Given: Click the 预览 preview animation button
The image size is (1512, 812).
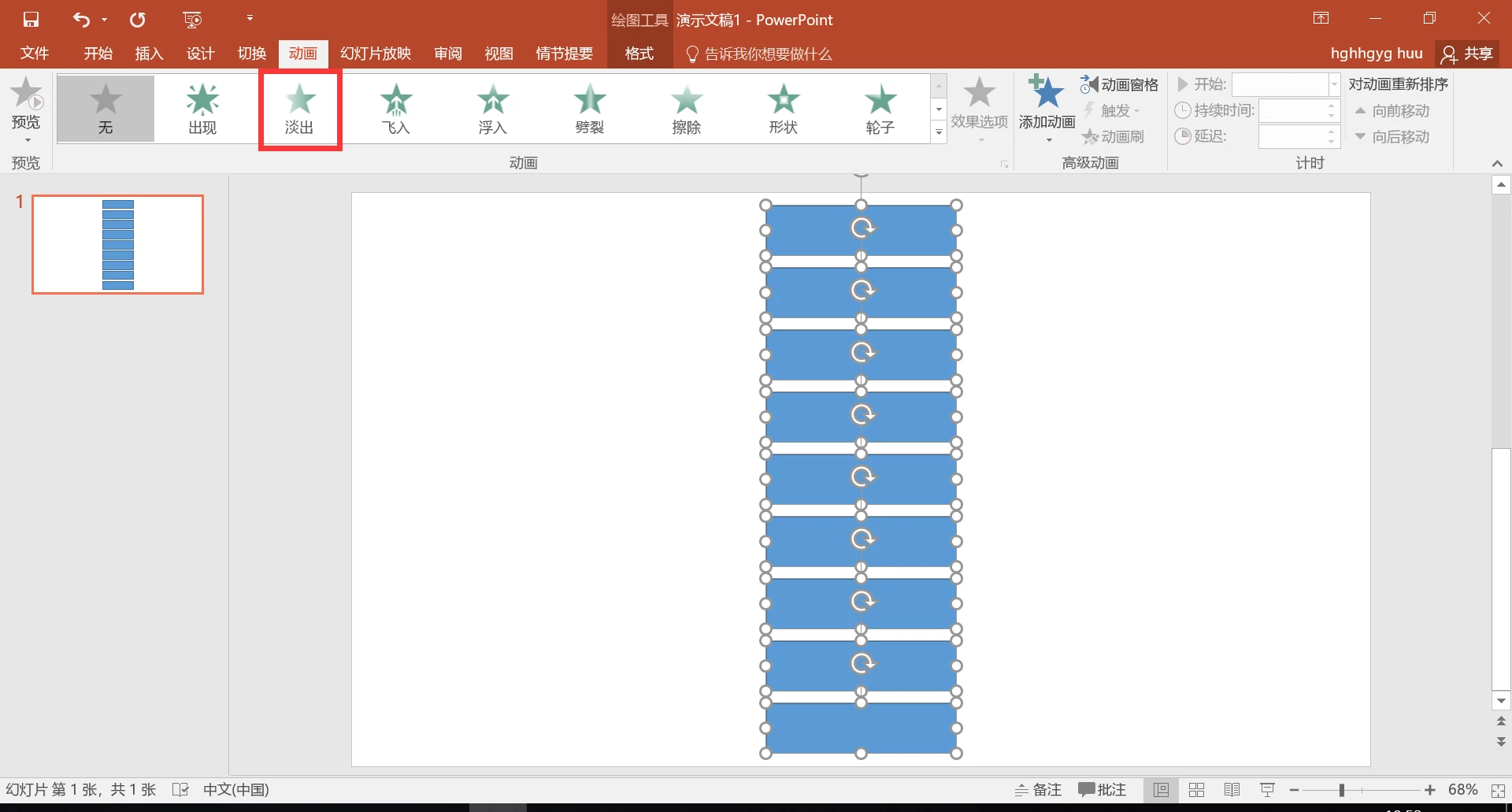Looking at the screenshot, I should pos(26,108).
